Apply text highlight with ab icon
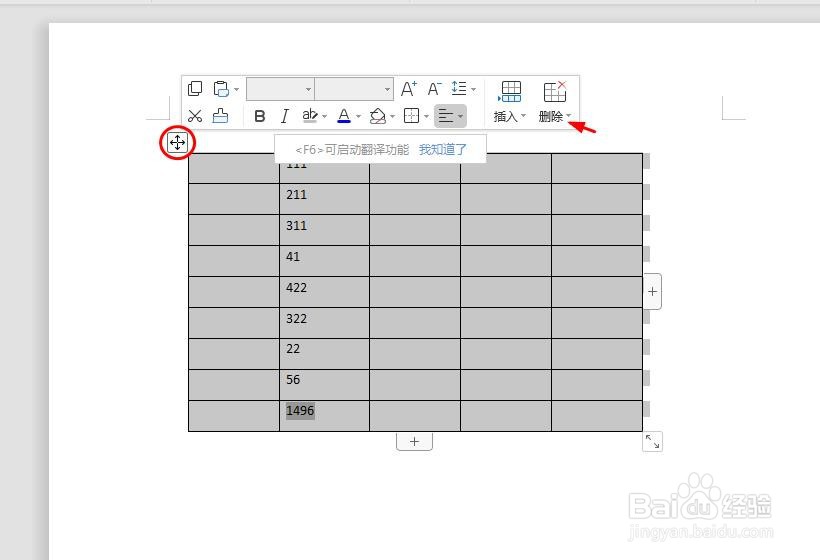820x560 pixels. (310, 115)
